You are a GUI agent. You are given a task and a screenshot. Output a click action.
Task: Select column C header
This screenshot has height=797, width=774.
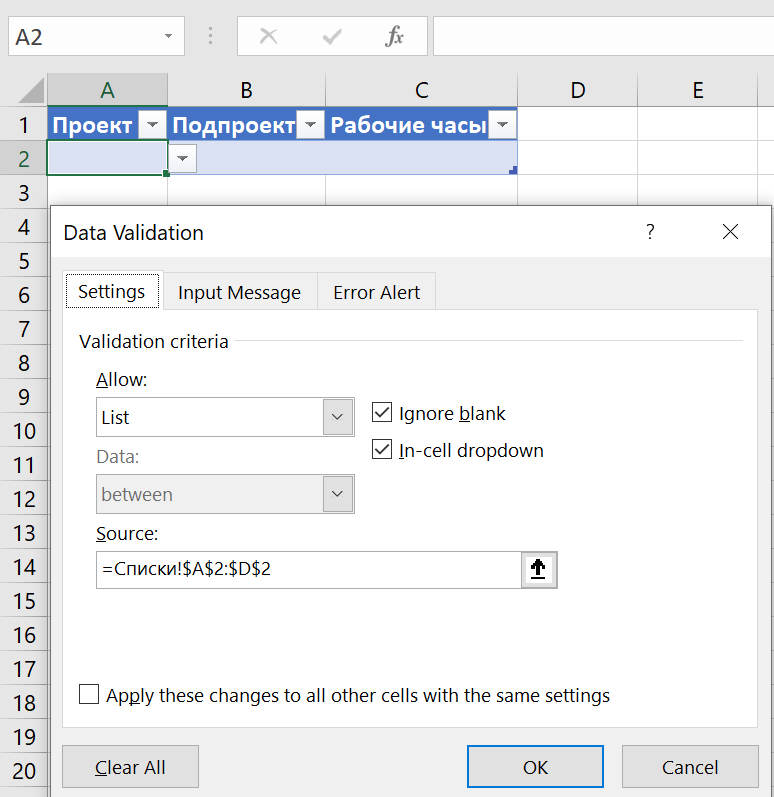click(x=421, y=90)
